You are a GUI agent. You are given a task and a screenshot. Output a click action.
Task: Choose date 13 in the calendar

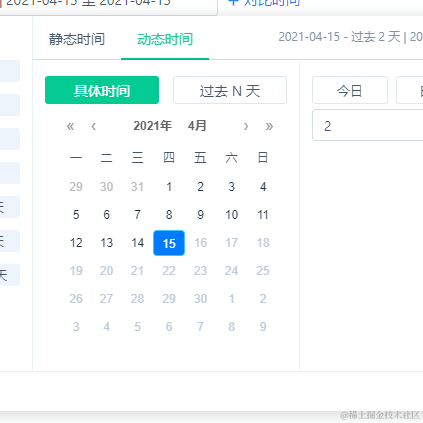click(x=107, y=243)
